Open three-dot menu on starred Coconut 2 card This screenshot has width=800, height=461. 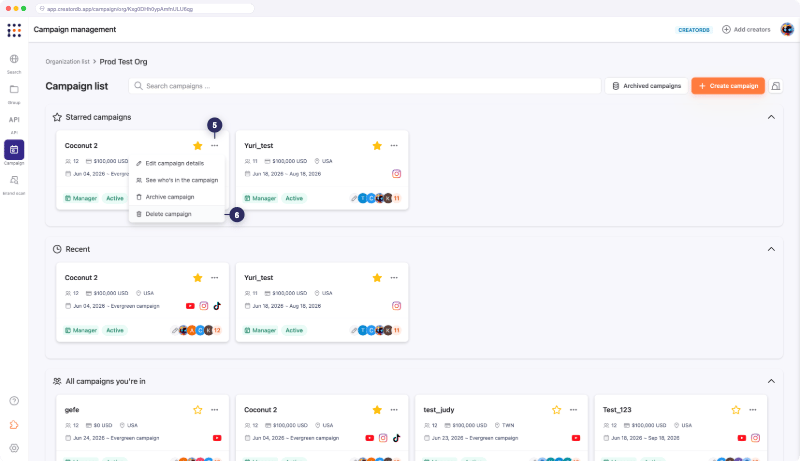point(214,146)
